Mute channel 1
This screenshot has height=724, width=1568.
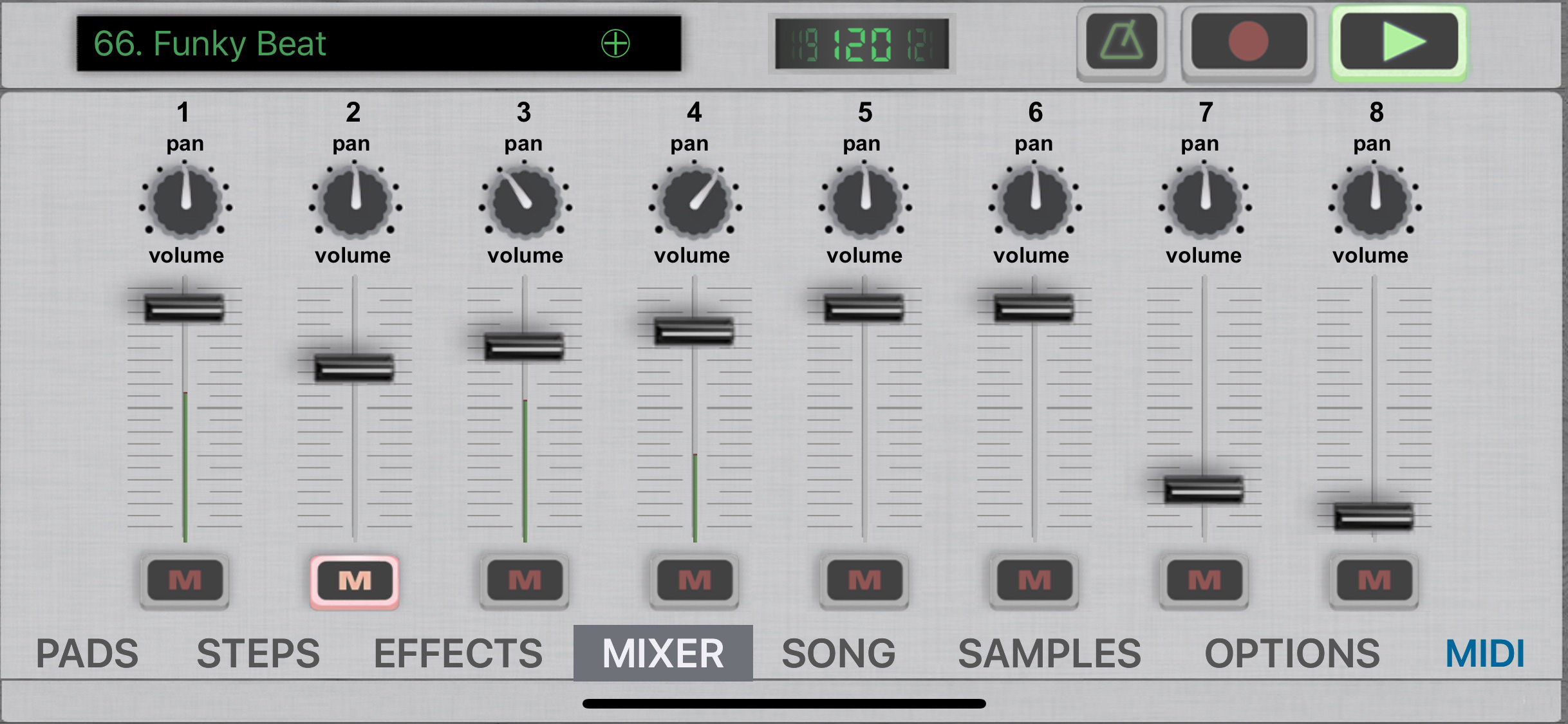tap(185, 580)
